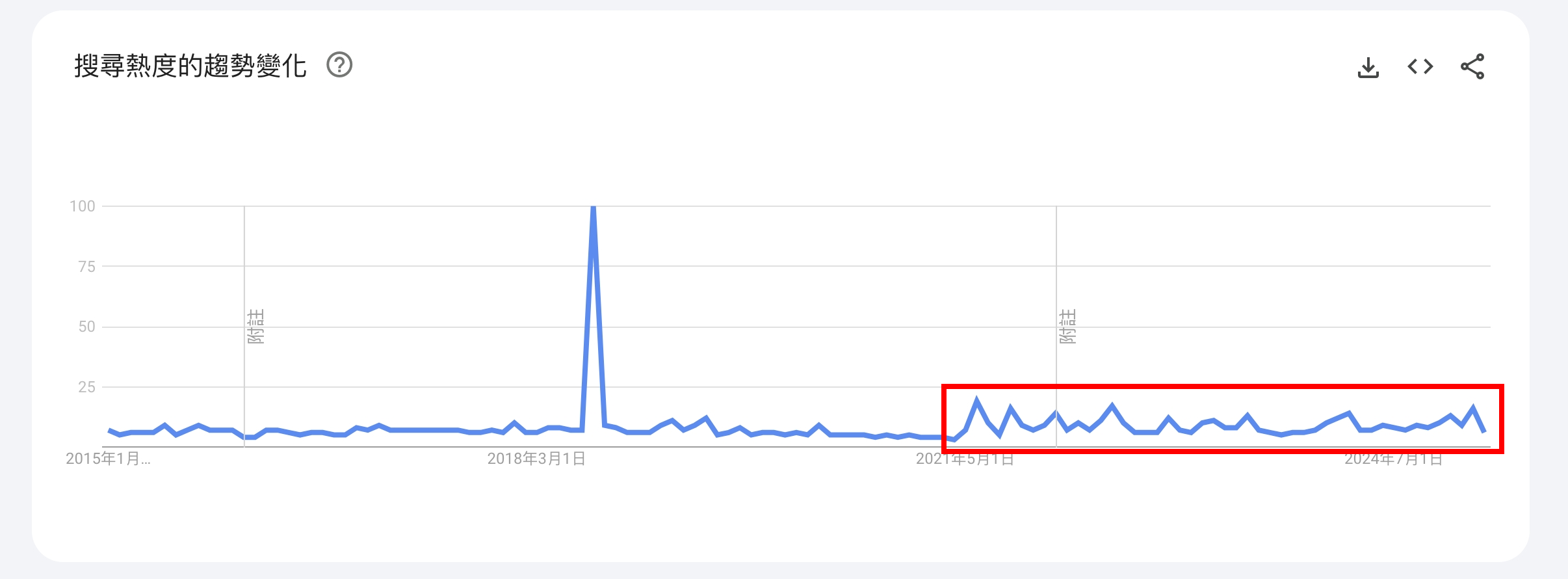The height and width of the screenshot is (579, 1568).
Task: Click the line's lowest dip above 2021年5月1日
Action: [954, 440]
